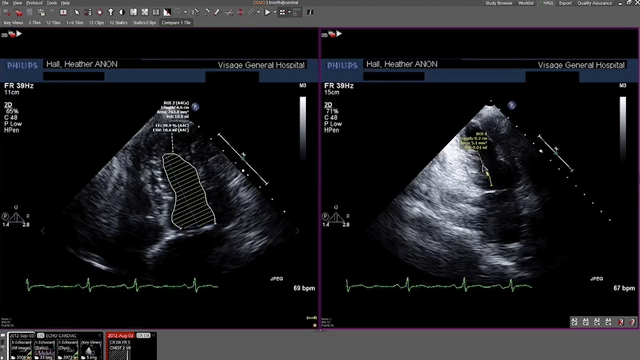Click the Quality Assurance button

594,3
